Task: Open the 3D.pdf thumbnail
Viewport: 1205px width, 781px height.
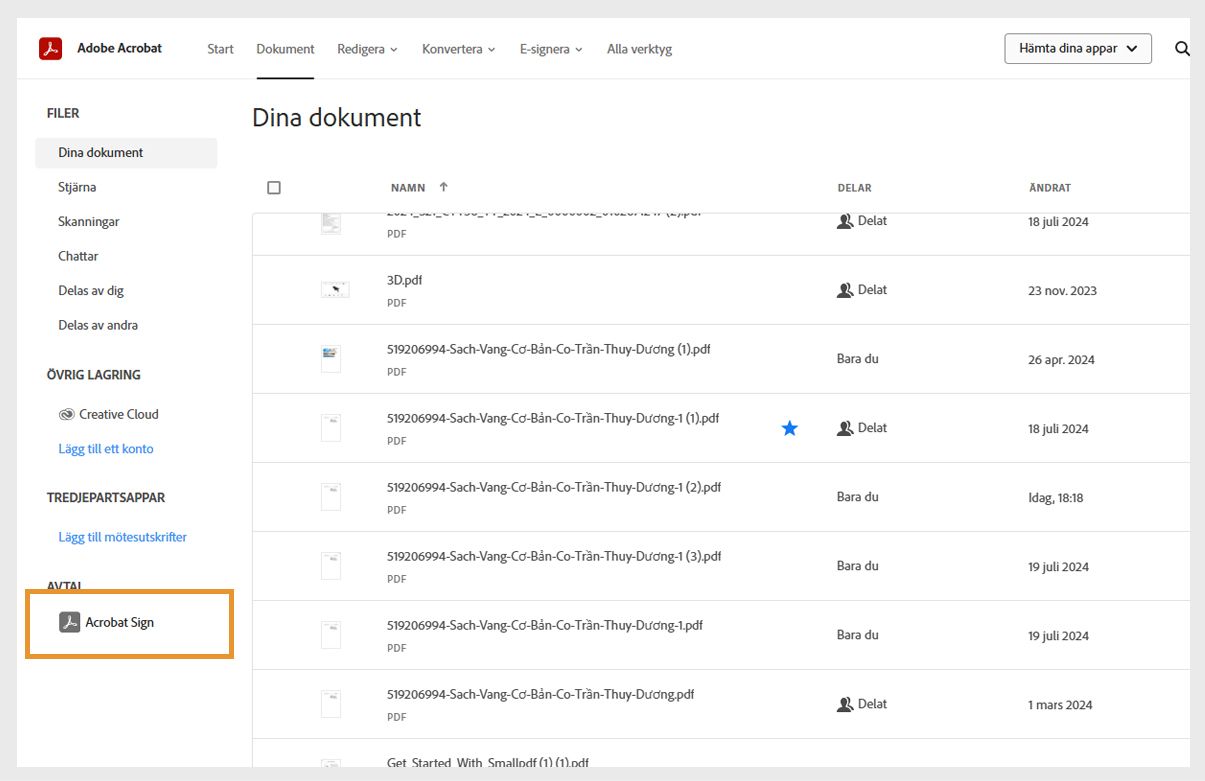Action: (335, 290)
